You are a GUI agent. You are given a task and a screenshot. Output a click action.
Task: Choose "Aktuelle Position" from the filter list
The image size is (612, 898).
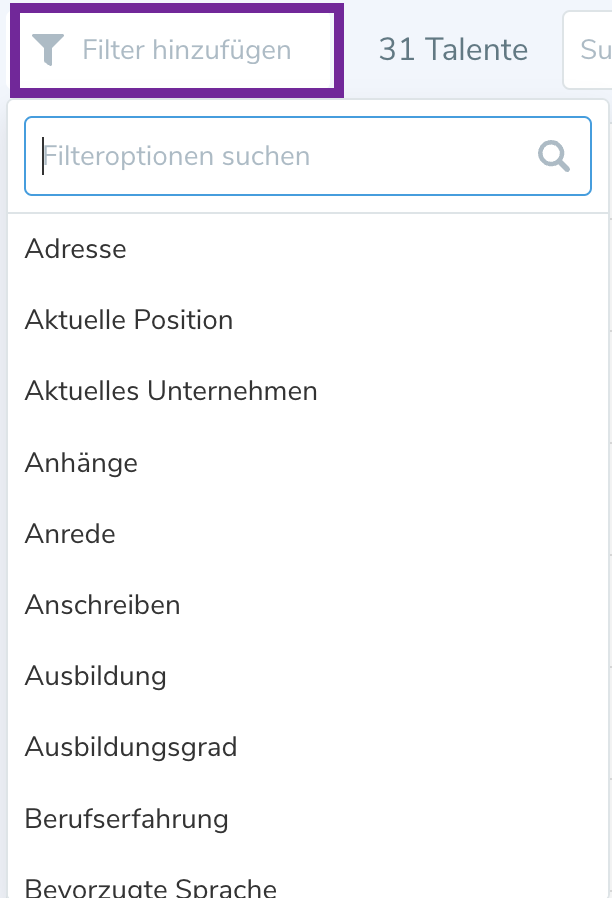coord(129,320)
